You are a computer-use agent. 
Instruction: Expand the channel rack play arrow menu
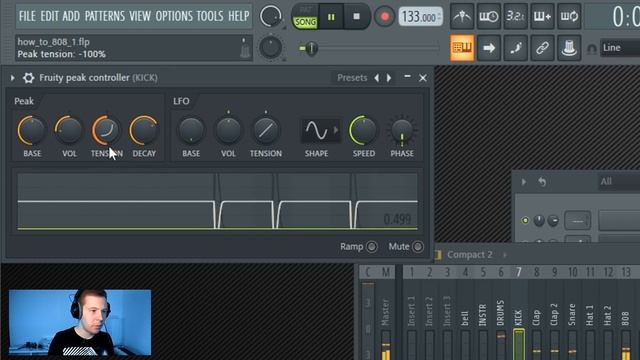[524, 182]
